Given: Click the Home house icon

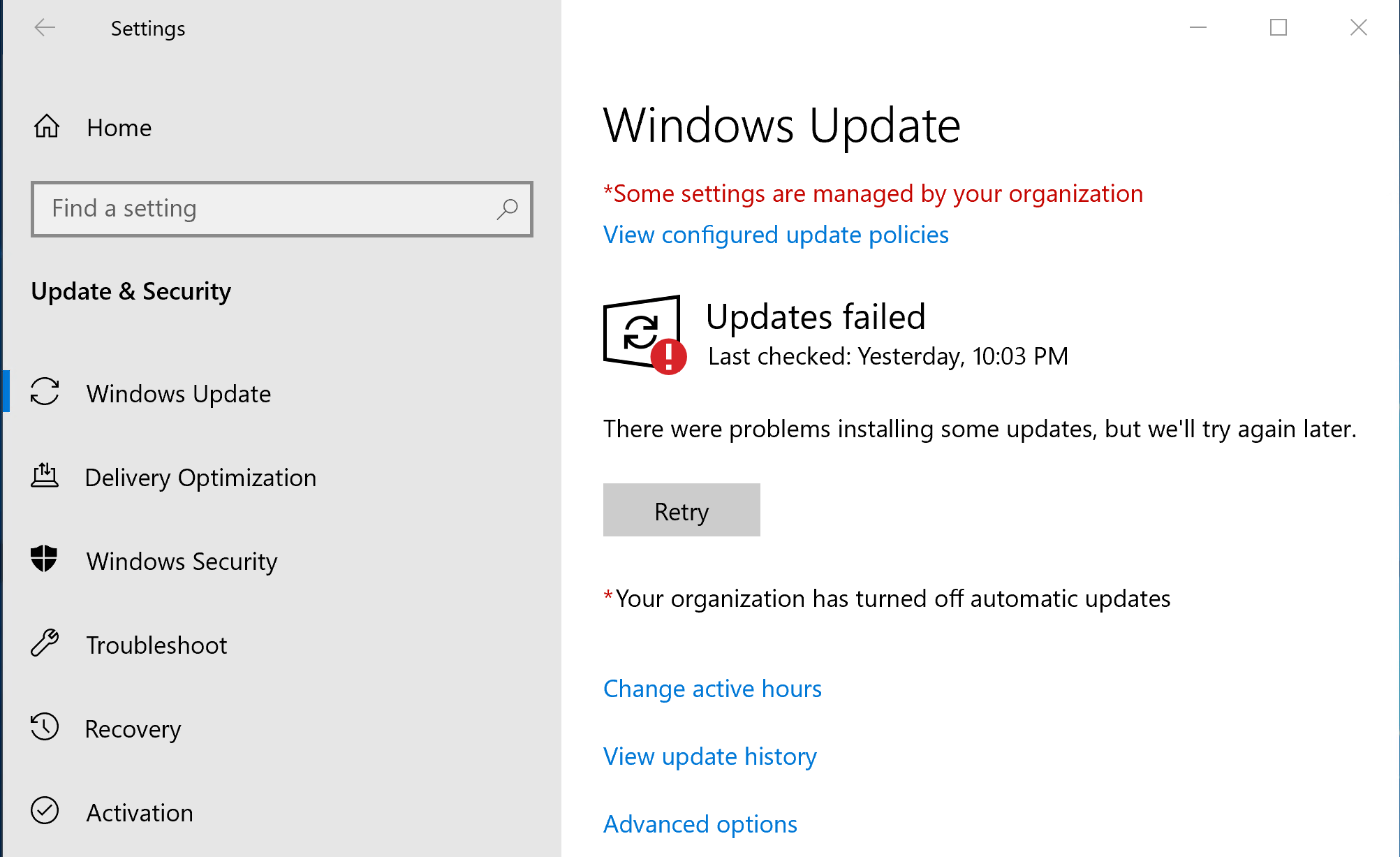Looking at the screenshot, I should pos(47,127).
